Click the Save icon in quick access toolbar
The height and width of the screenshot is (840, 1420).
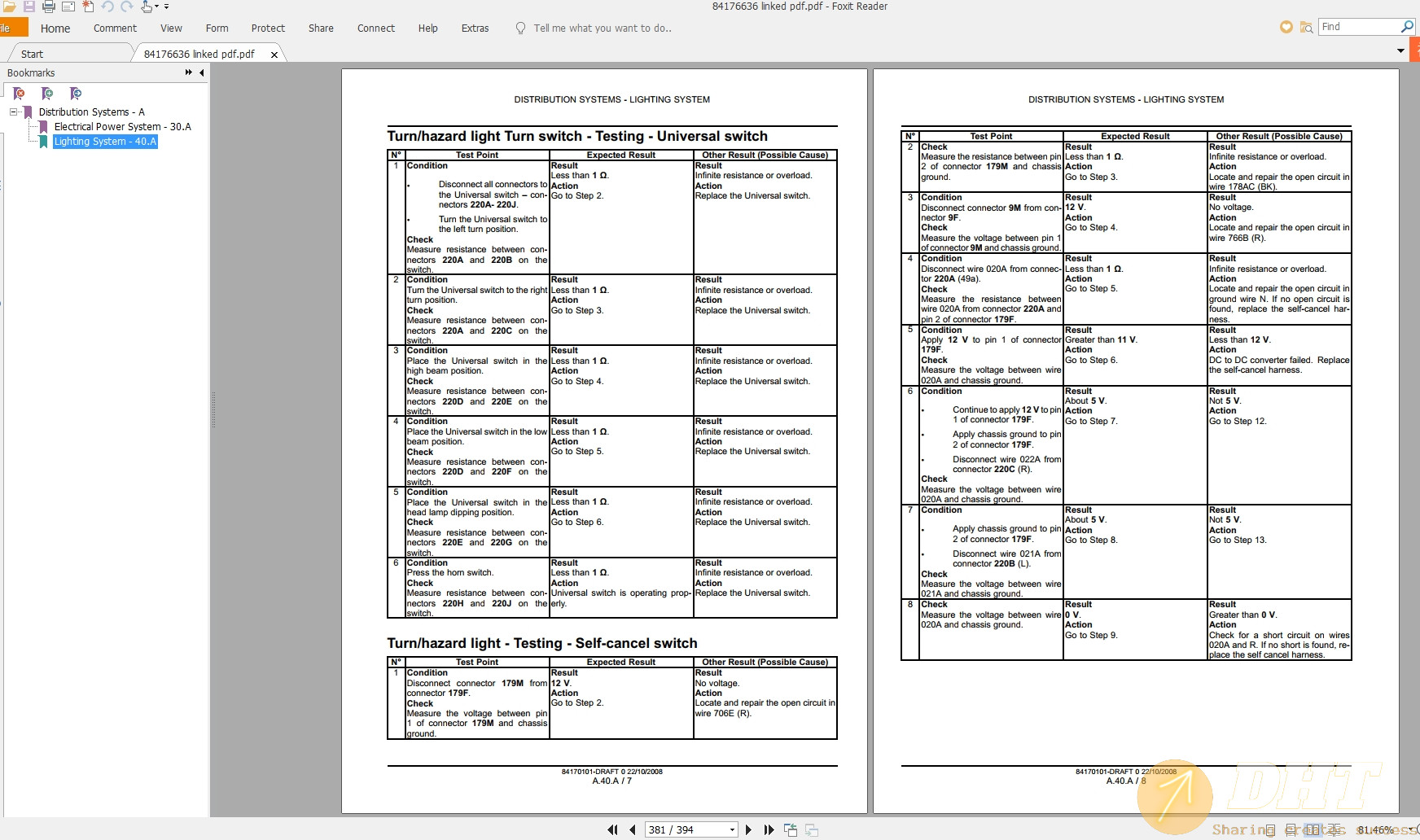(29, 7)
